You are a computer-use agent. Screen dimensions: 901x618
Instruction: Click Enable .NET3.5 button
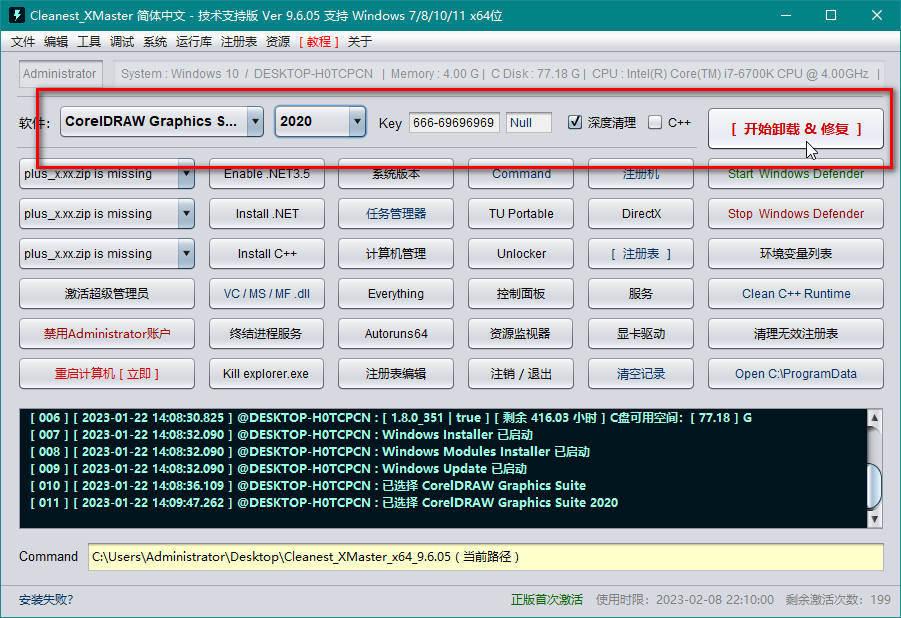(267, 174)
